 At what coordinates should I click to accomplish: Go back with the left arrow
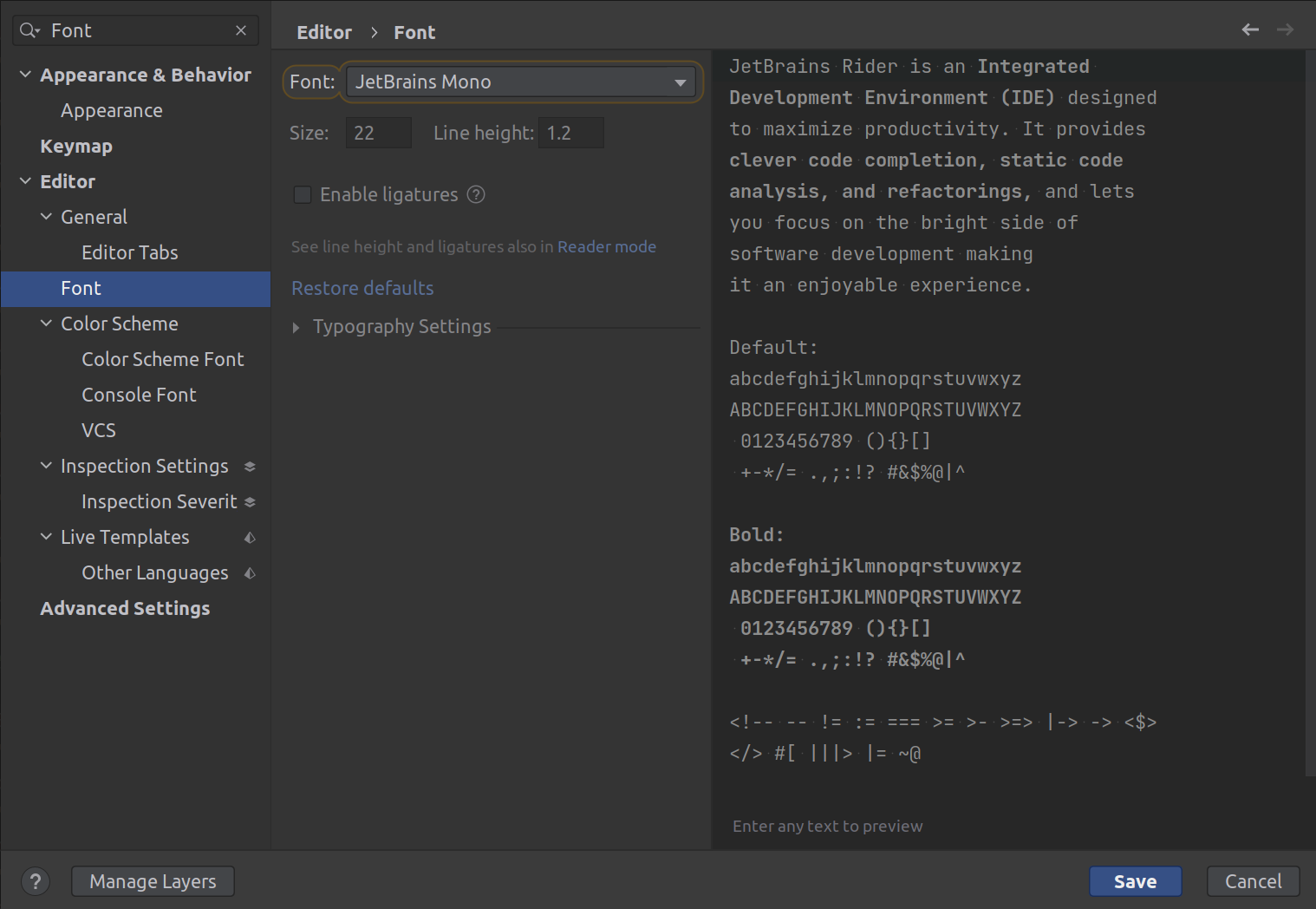[x=1250, y=29]
